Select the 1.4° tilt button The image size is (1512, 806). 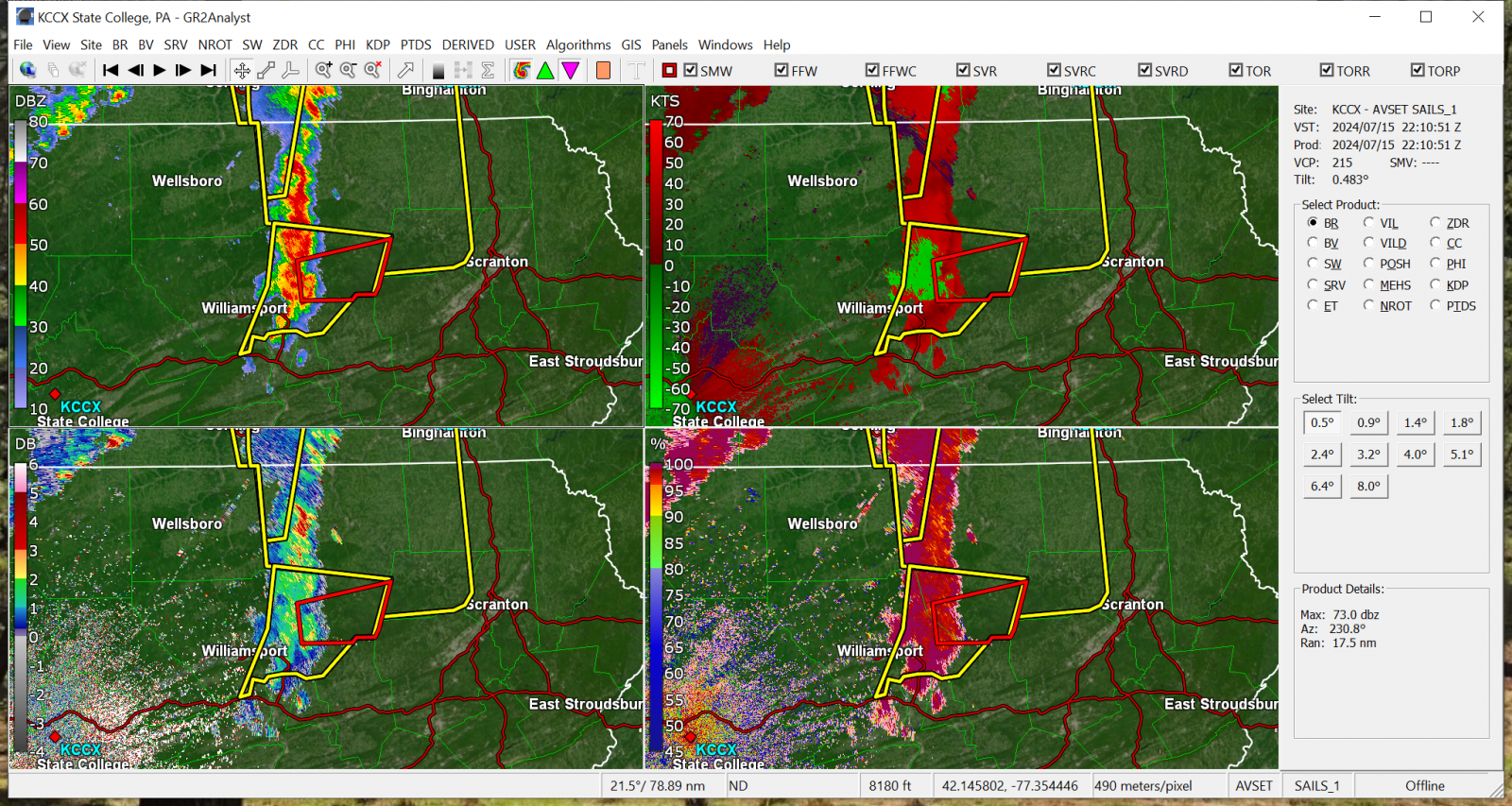tap(1415, 422)
